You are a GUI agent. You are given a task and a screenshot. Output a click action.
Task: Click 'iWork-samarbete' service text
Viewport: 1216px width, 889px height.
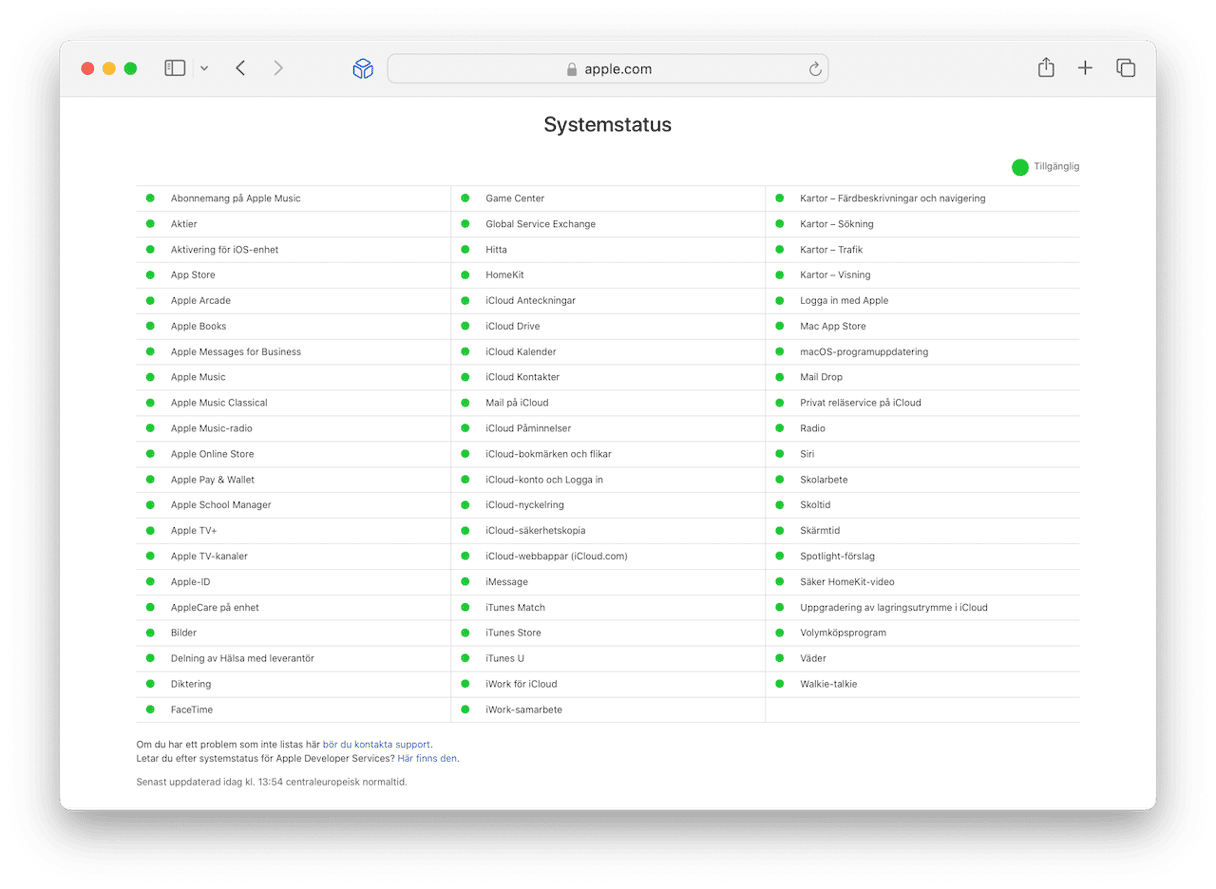524,709
